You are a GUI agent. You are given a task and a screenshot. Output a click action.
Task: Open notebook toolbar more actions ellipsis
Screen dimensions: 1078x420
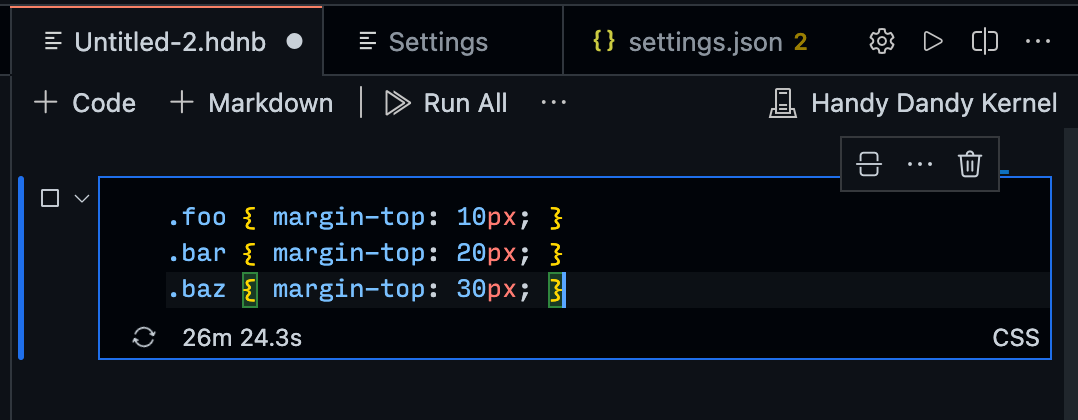tap(553, 103)
